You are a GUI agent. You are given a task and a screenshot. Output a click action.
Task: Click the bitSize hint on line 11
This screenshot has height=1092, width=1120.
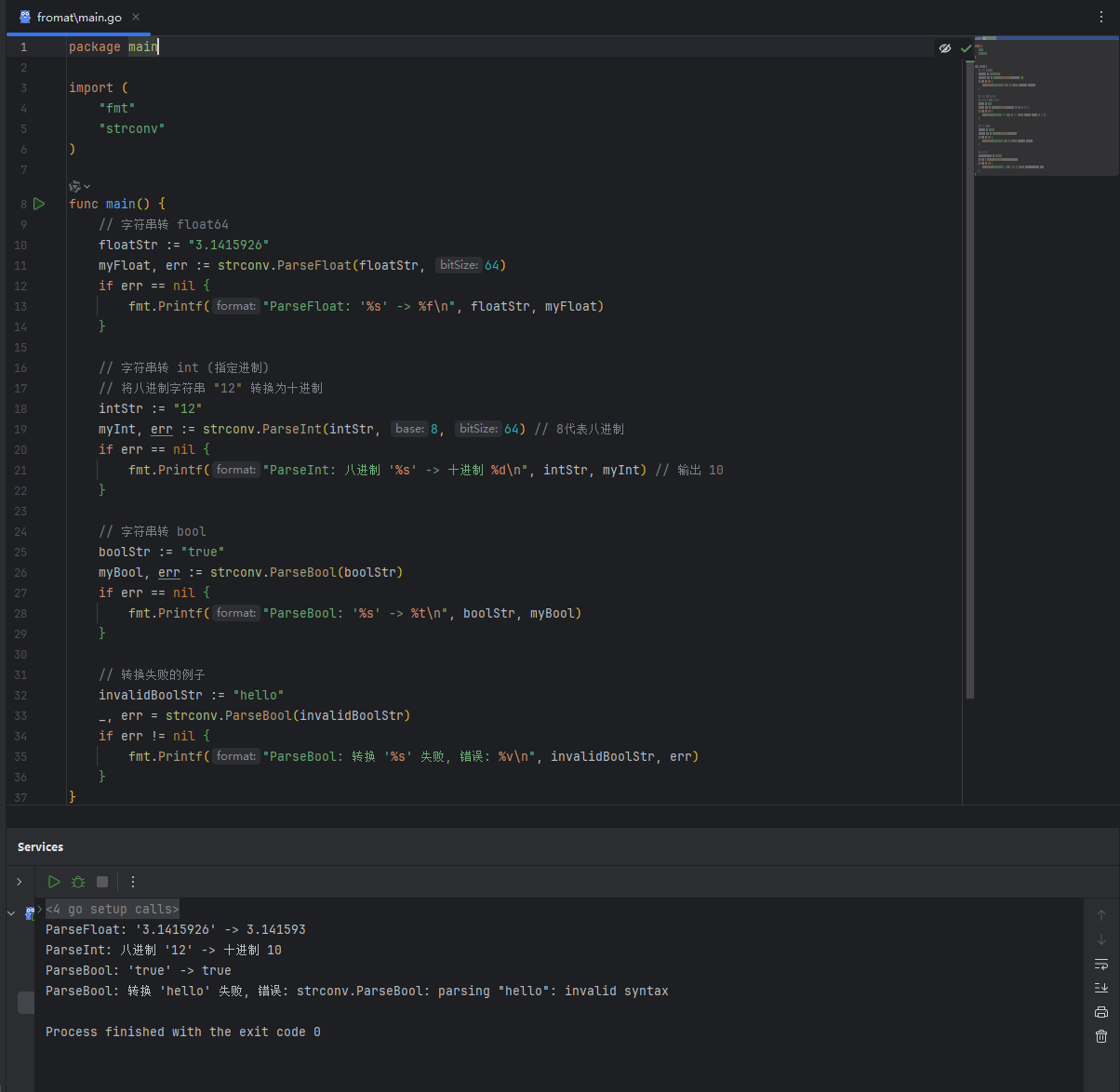[x=459, y=265]
